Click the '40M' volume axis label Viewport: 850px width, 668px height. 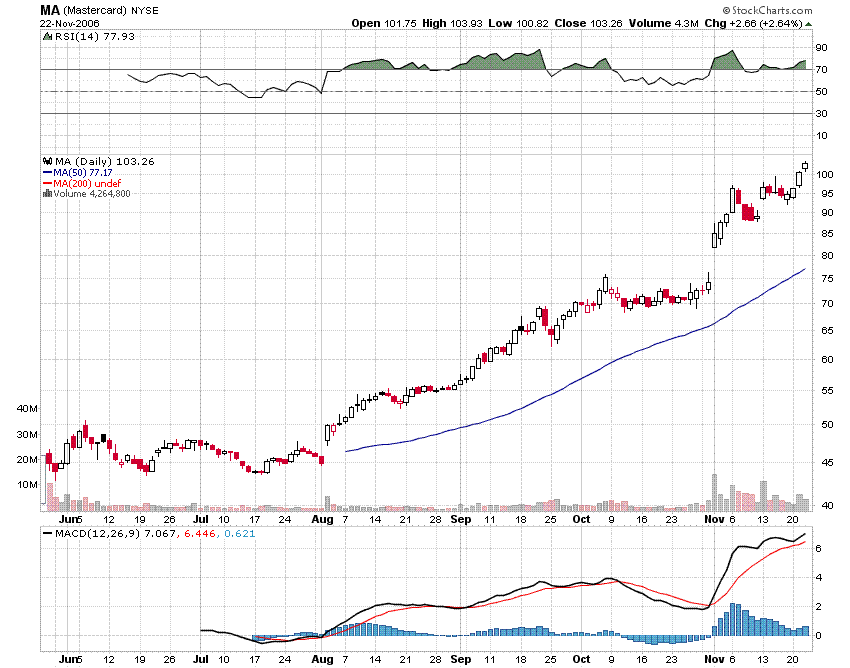[x=27, y=408]
